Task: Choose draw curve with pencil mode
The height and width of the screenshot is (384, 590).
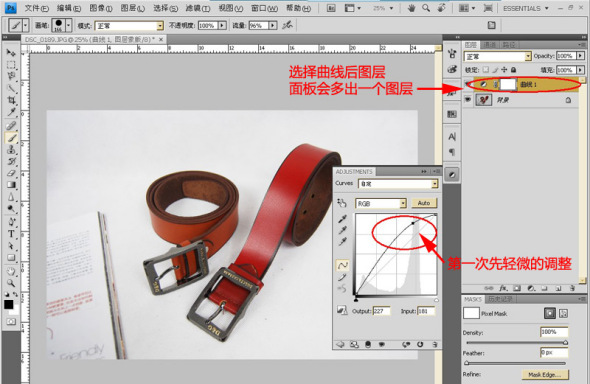Action: coord(342,278)
